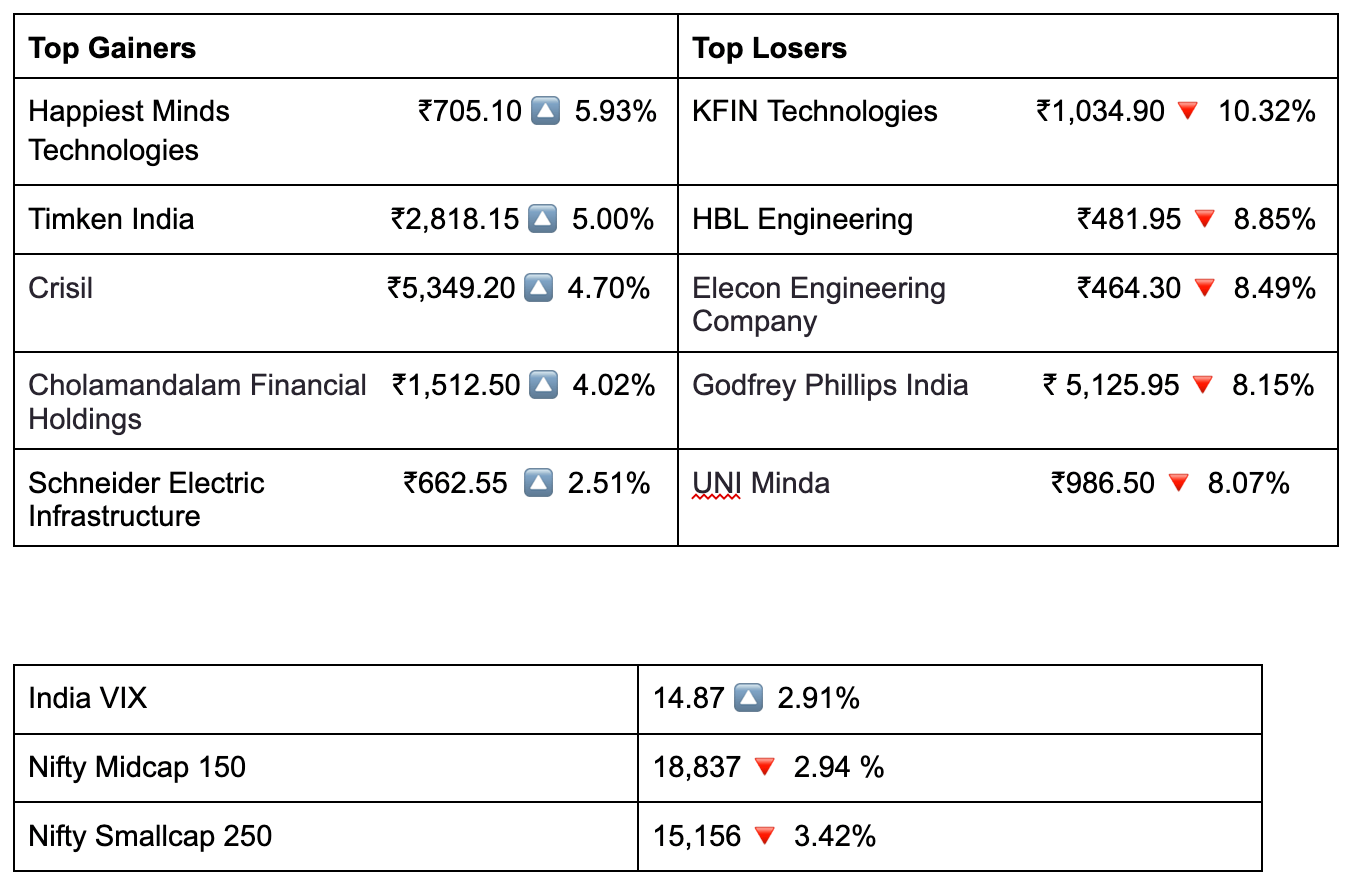Viewport: 1348px width, 892px height.
Task: Click the up arrow beside Cholamandalam price ₹1,512.50
Action: (543, 385)
